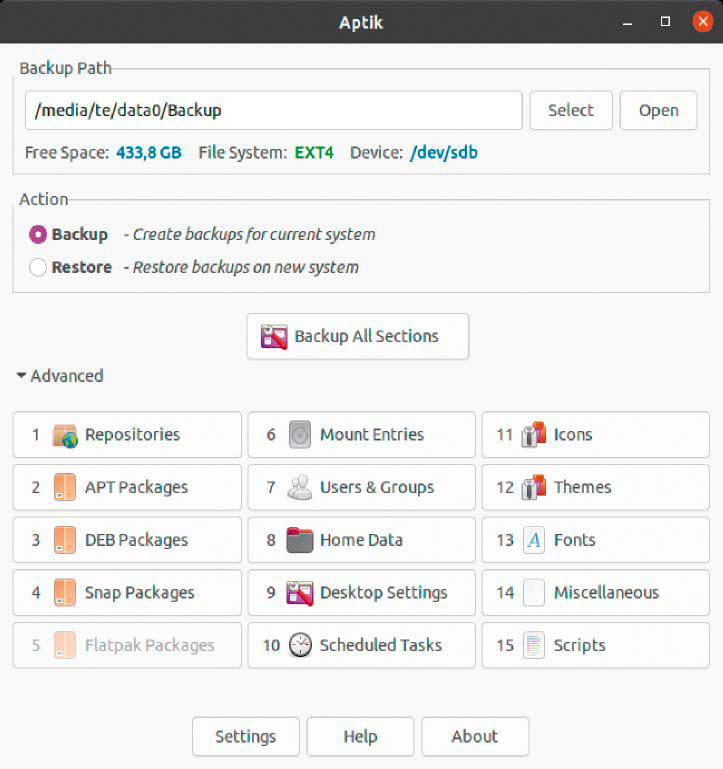Click 'Create backups for current system' text
The image size is (723, 769).
tap(254, 235)
